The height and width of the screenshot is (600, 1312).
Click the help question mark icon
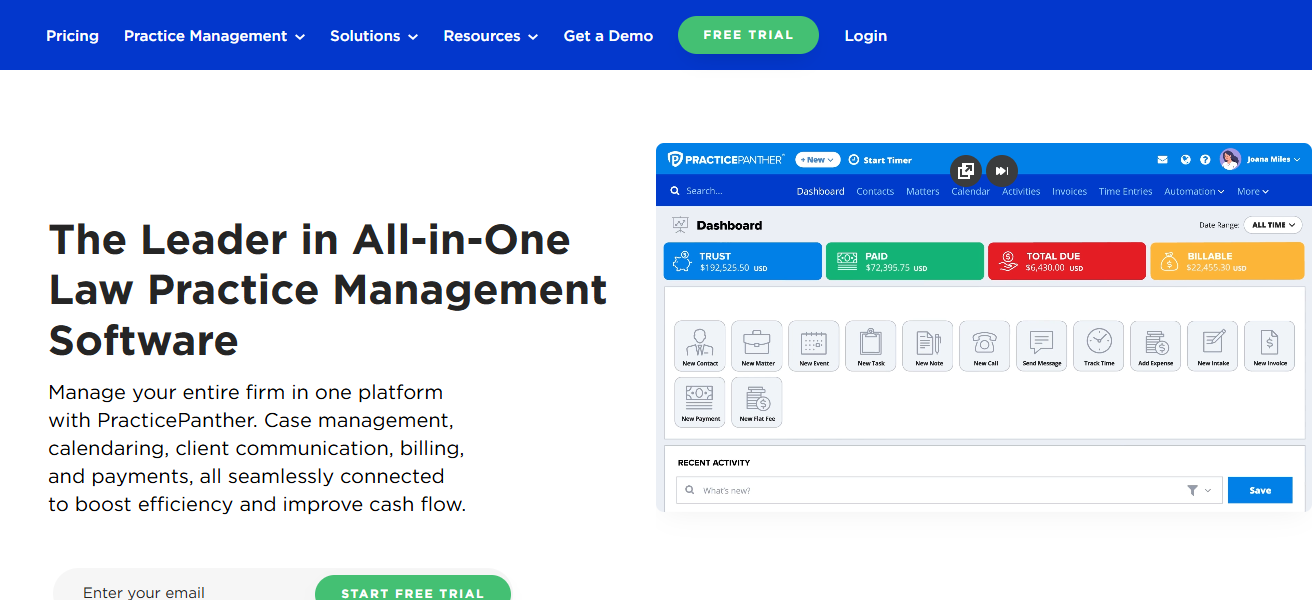point(1206,159)
